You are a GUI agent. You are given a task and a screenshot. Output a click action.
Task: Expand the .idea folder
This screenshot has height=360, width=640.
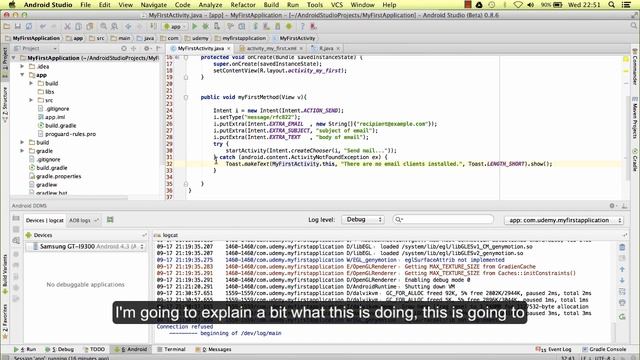tap(22, 67)
